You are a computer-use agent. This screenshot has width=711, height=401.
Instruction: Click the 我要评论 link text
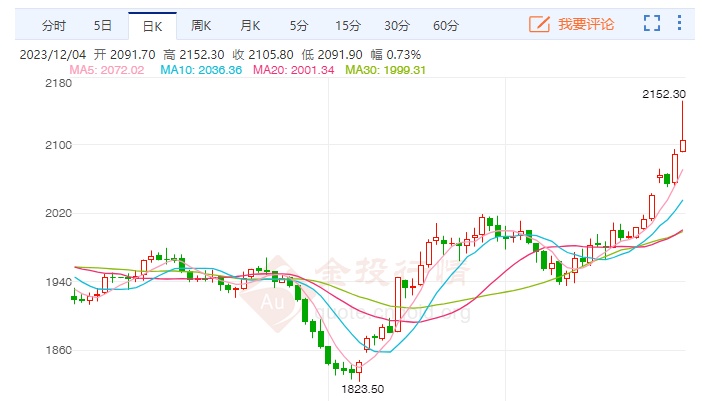click(x=585, y=23)
